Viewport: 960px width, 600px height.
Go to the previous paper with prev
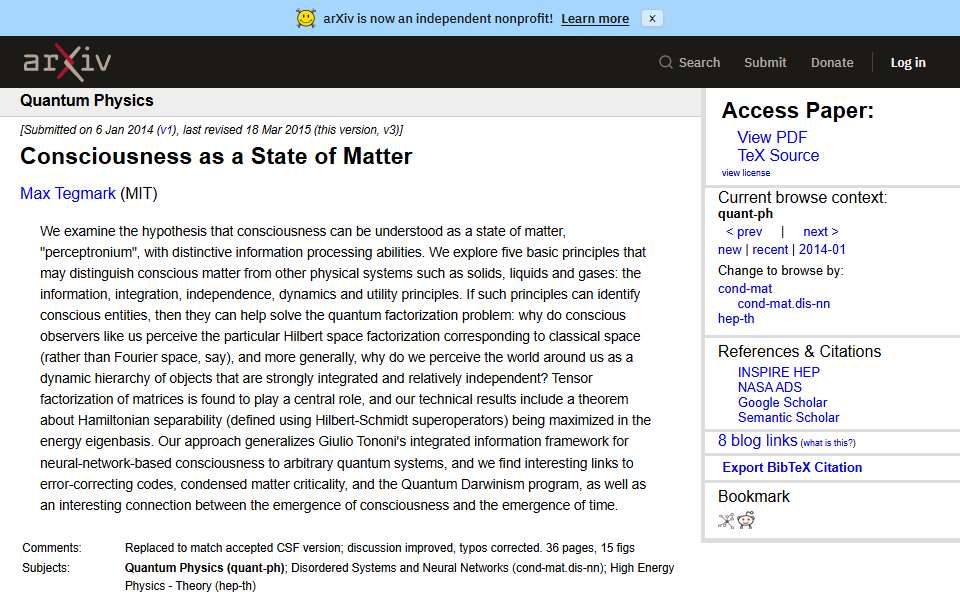(x=744, y=231)
